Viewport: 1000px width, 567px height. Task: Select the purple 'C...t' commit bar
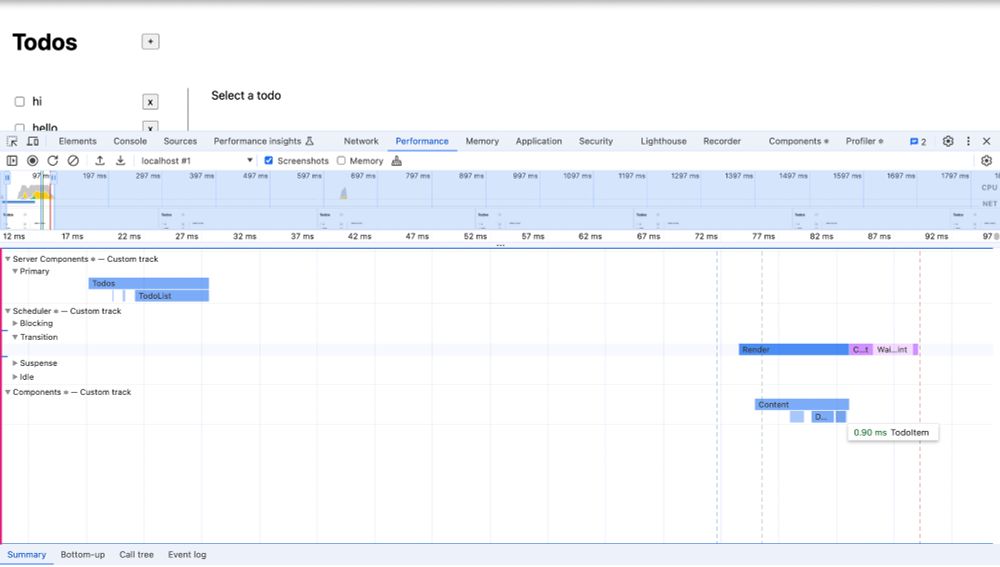(x=860, y=350)
